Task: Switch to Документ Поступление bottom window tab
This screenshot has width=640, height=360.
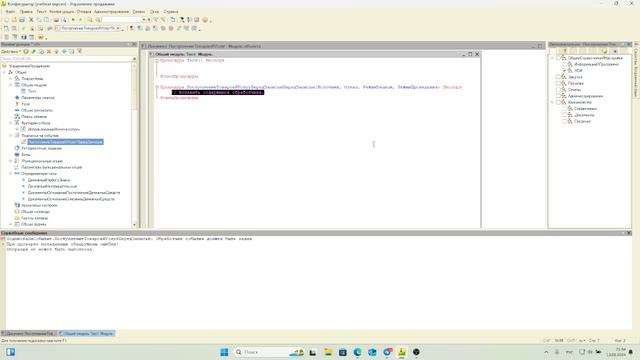Action: pyautogui.click(x=29, y=333)
